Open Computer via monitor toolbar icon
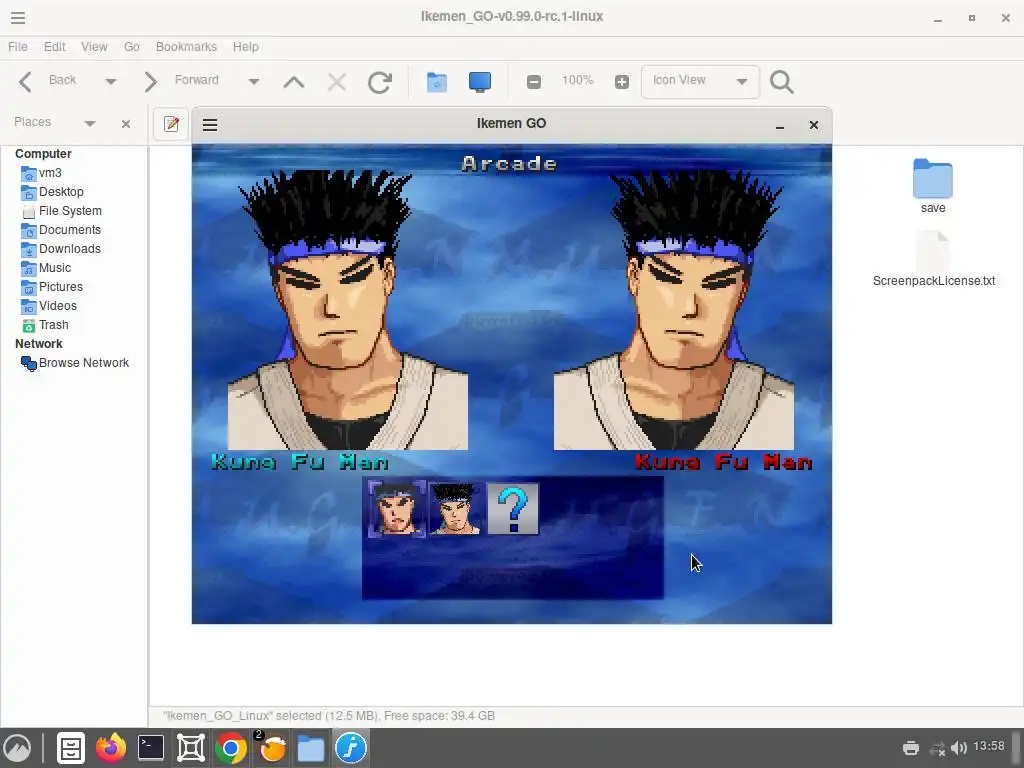 click(480, 82)
